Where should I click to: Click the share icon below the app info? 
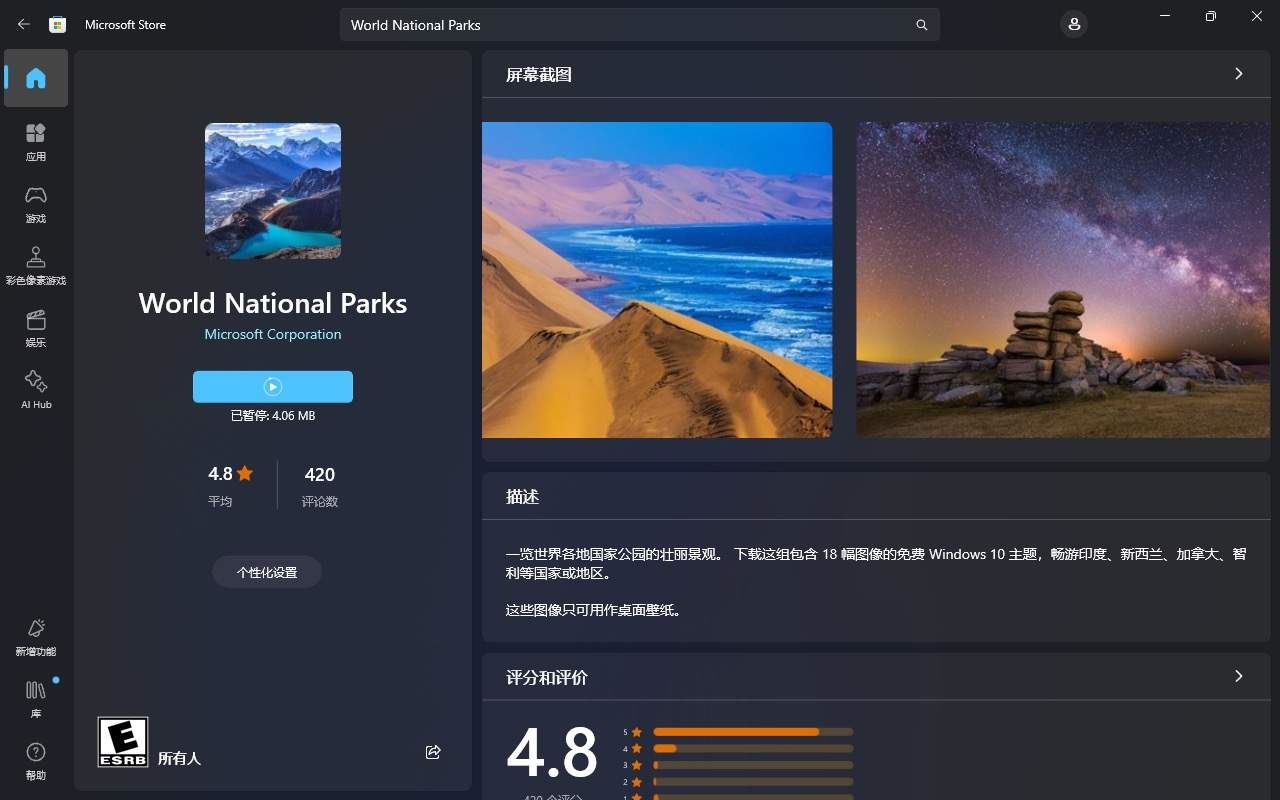click(433, 752)
